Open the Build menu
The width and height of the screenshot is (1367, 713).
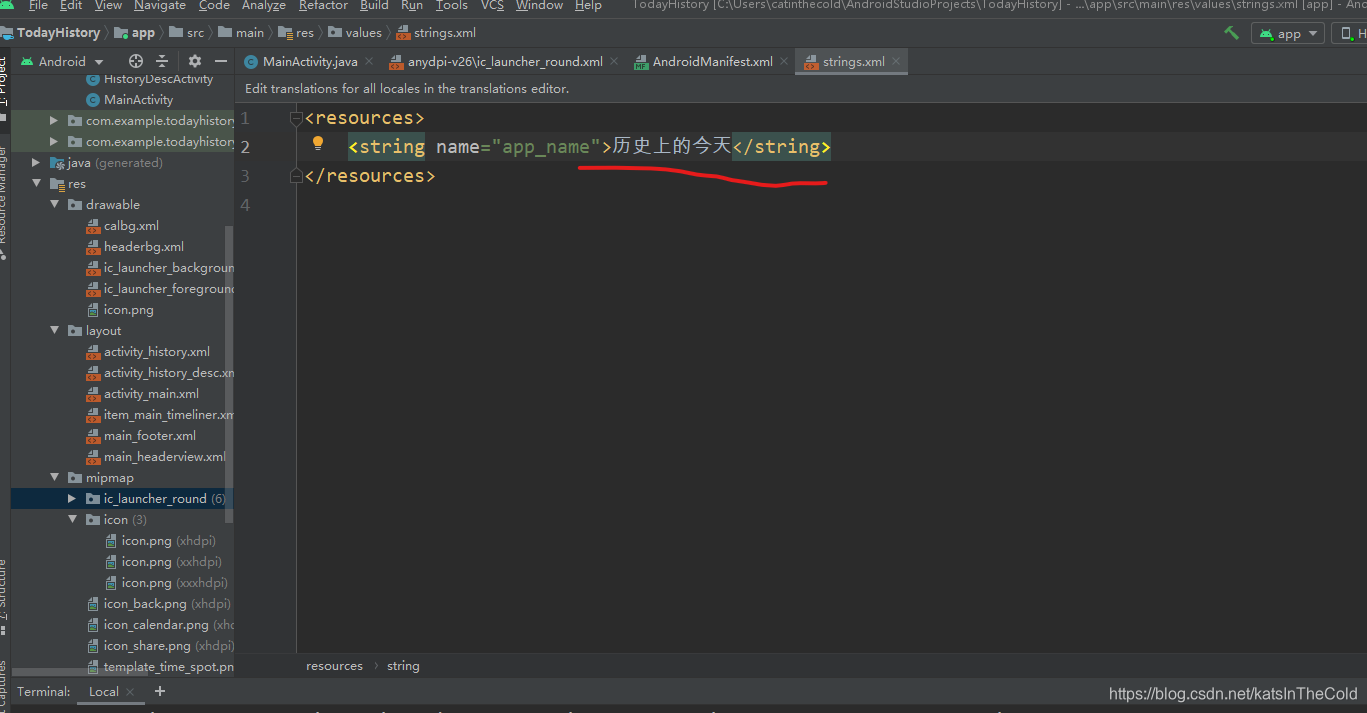pos(374,5)
